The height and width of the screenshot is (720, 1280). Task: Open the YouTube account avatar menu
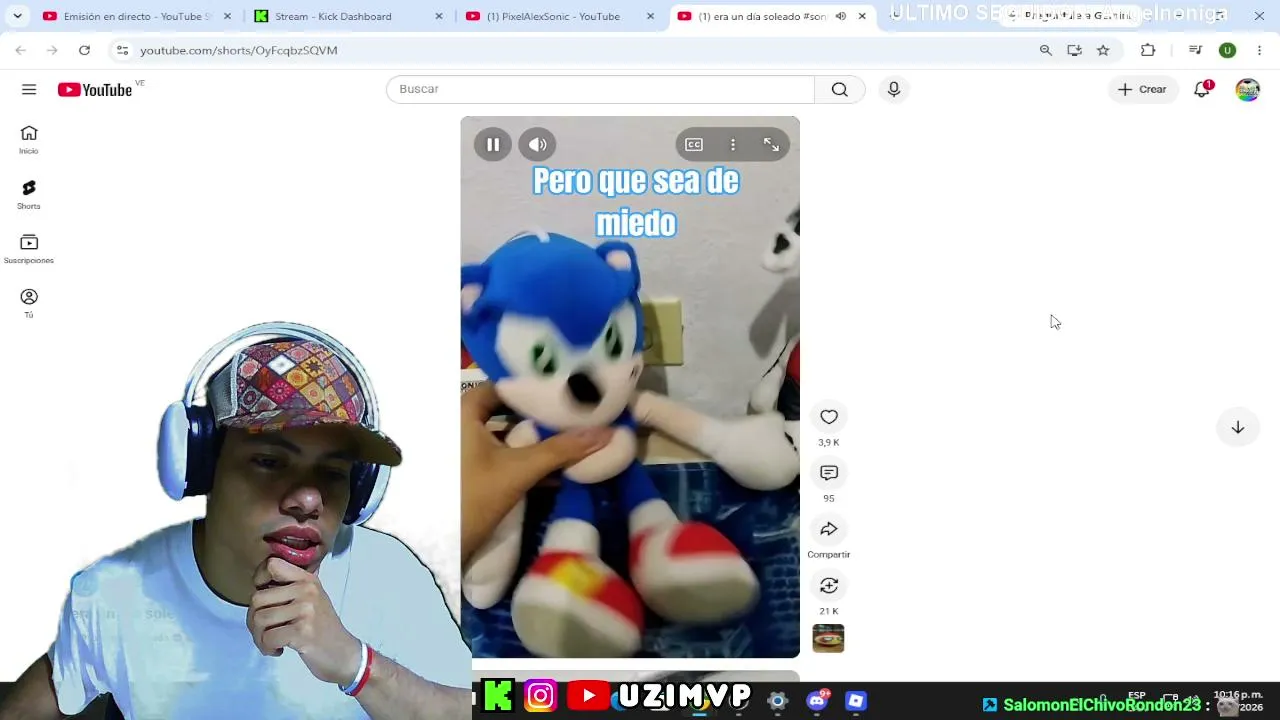click(x=1248, y=89)
